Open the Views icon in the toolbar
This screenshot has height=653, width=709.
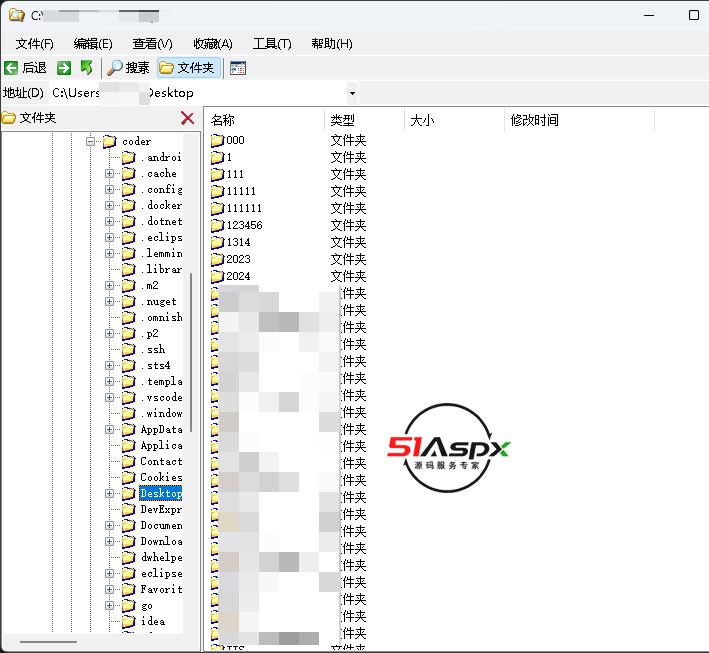pos(238,68)
